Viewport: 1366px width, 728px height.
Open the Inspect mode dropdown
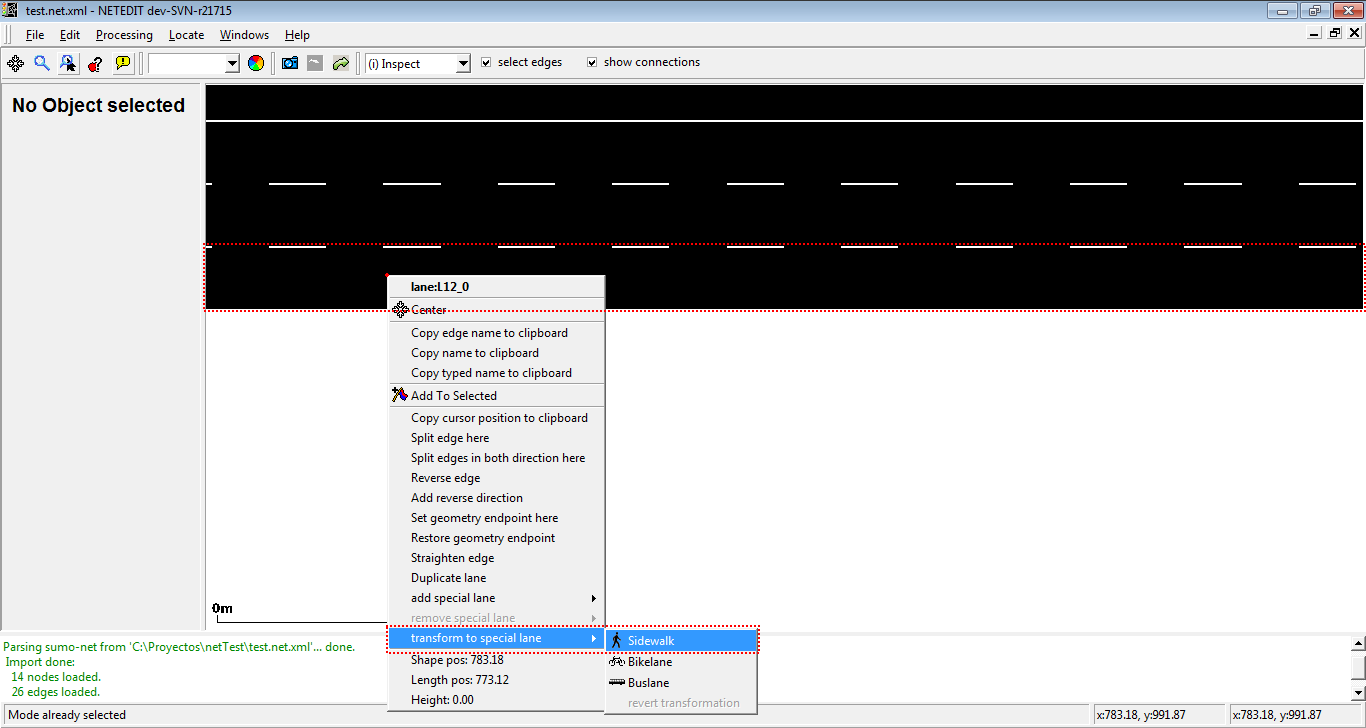(x=462, y=64)
